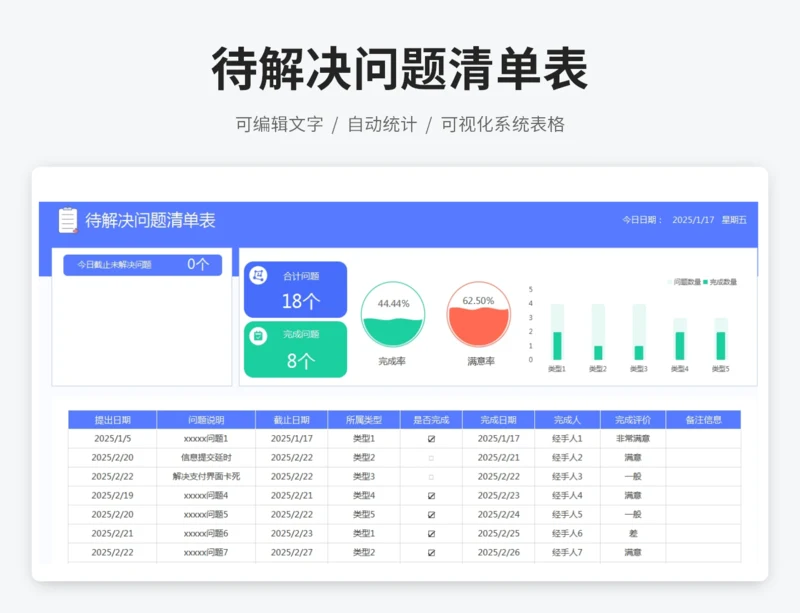Click the 类型1 bar in the chart
This screenshot has height=613, width=800.
coord(557,332)
